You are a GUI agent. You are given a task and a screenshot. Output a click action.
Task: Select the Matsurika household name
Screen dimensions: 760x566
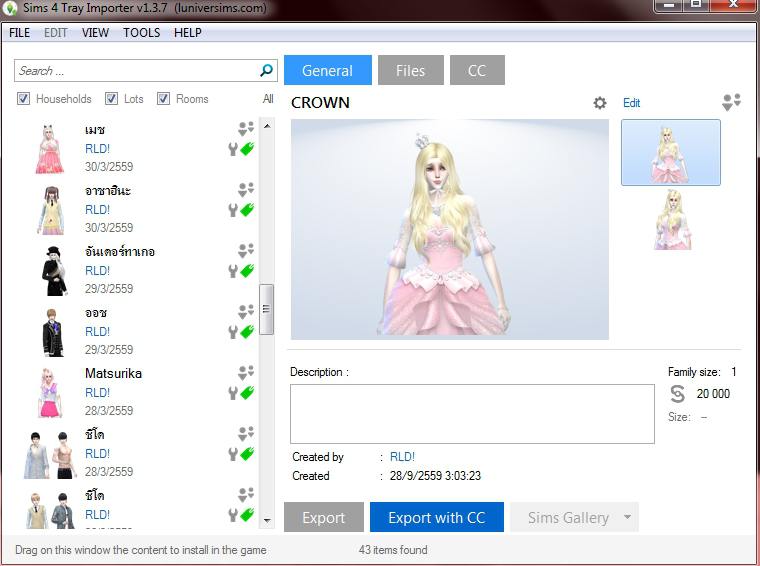(x=113, y=373)
